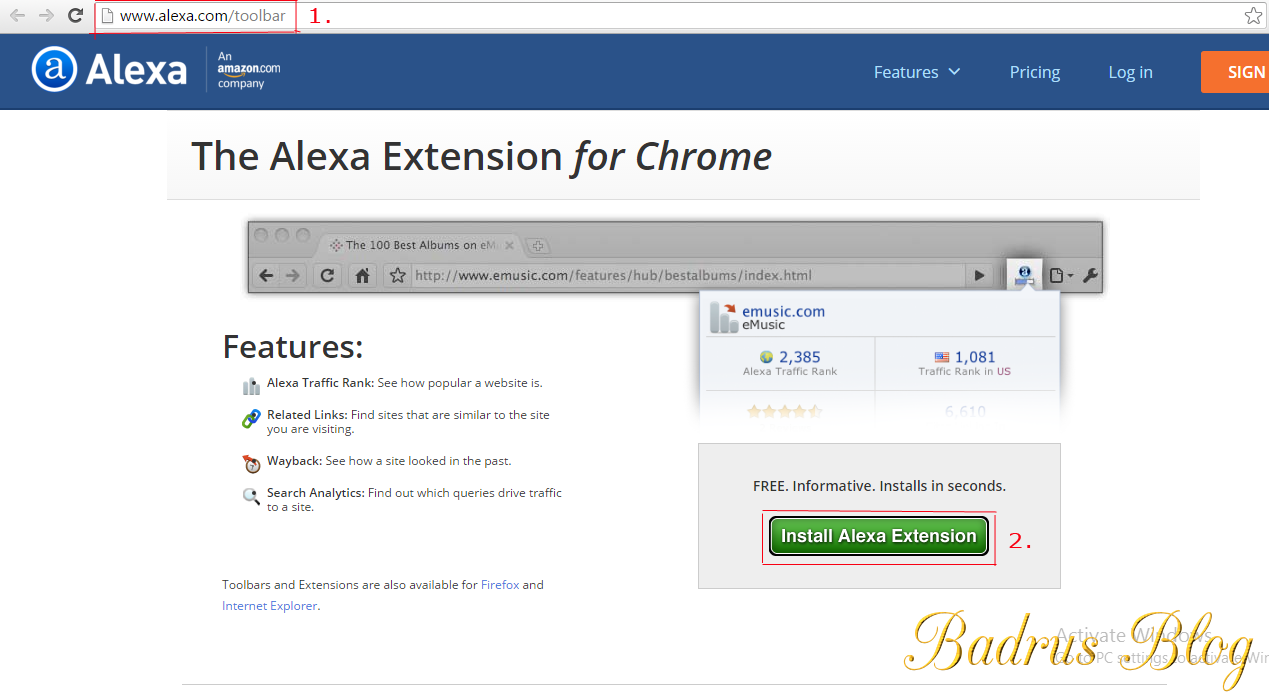Viewport: 1269px width, 699px height.
Task: Click the Amazon.com company logo
Action: [246, 71]
